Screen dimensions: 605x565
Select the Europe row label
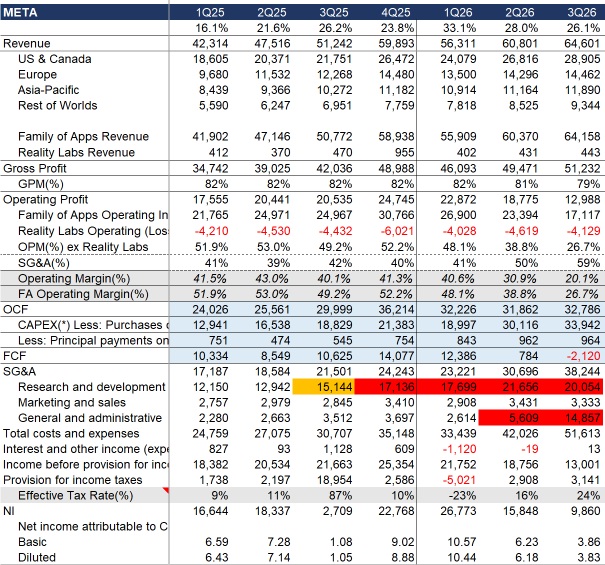click(x=37, y=74)
